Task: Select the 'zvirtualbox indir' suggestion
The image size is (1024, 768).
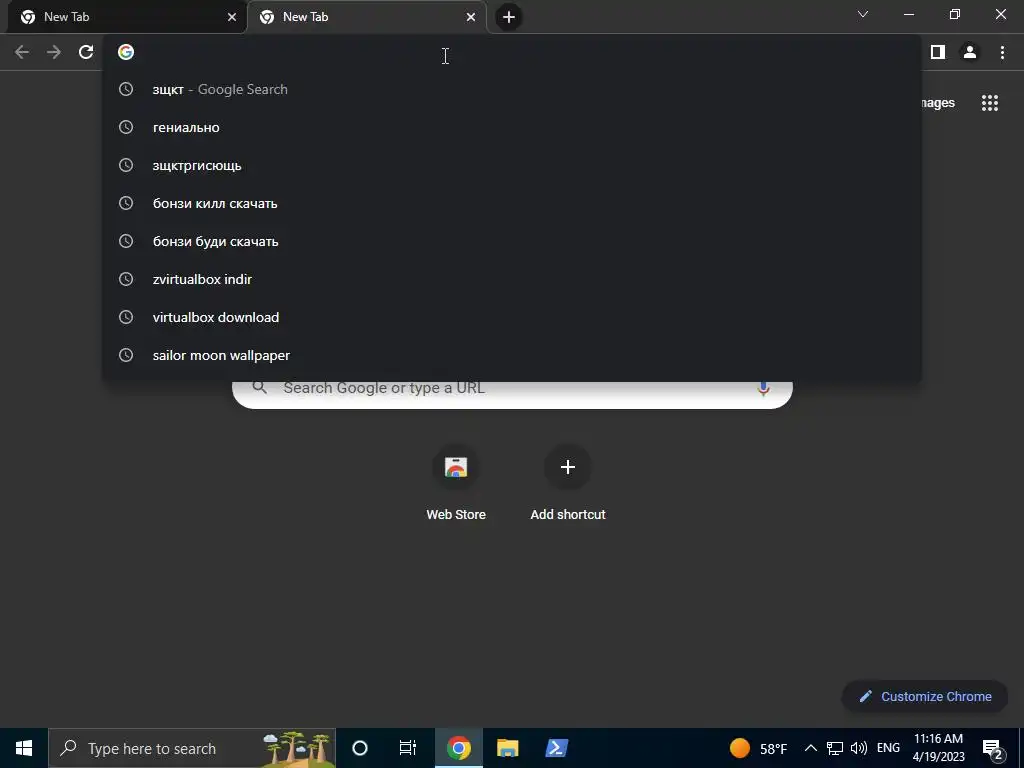Action: 511,279
